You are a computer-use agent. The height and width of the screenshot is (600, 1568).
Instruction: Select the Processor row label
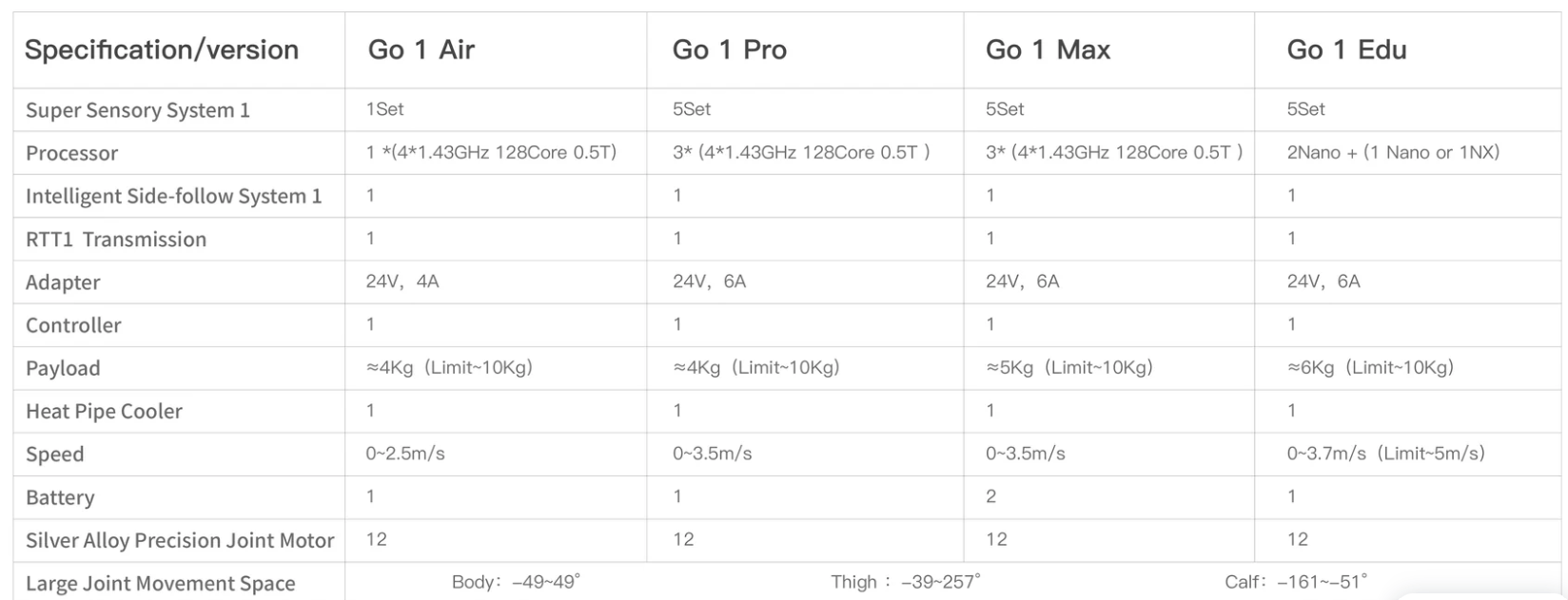[x=72, y=153]
